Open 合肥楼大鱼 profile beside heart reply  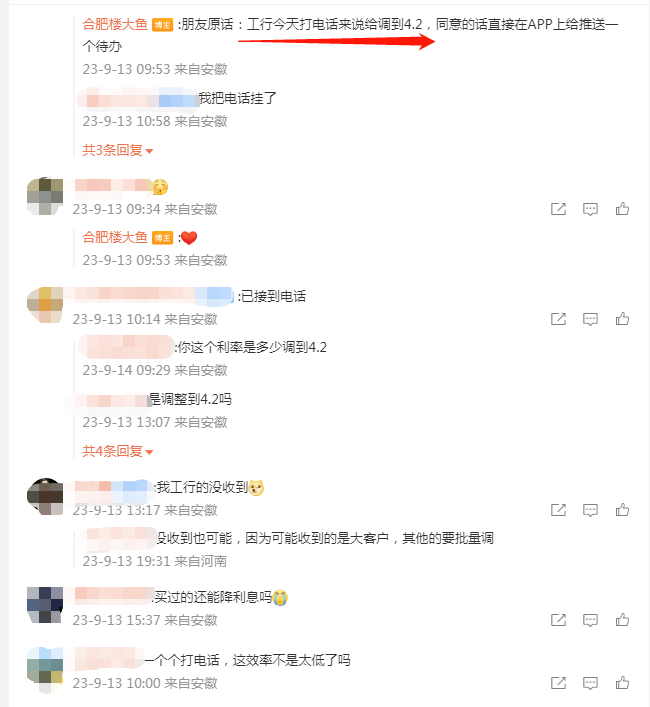pyautogui.click(x=115, y=237)
